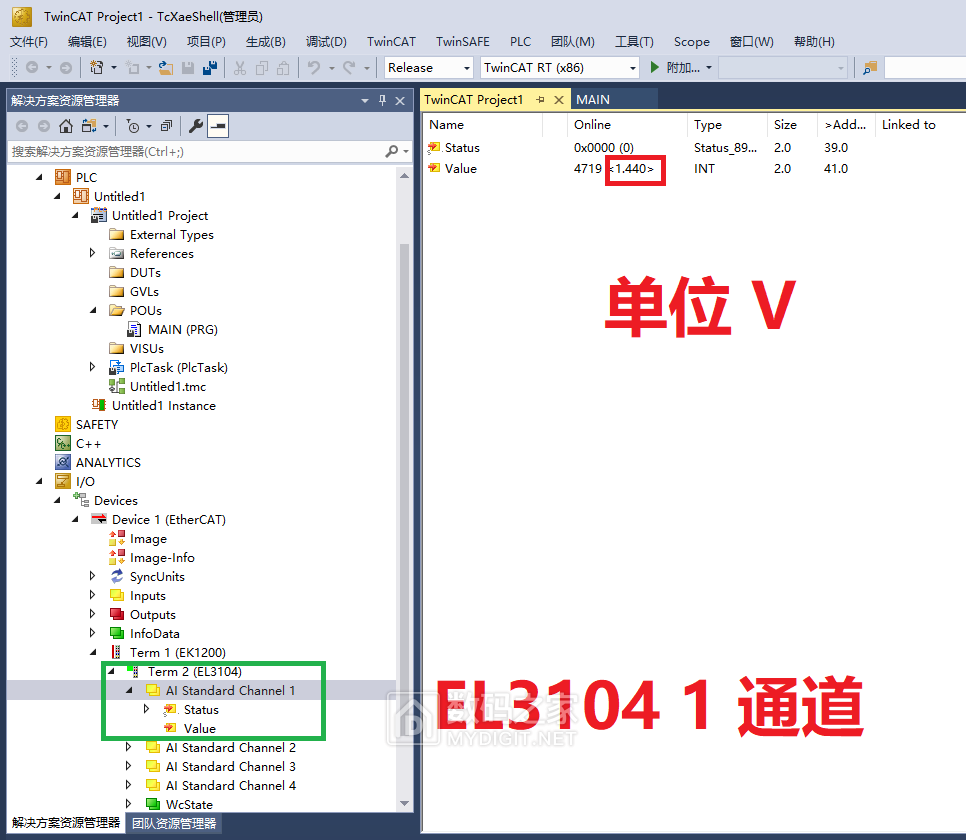Open the TwinCAT RT (x86) platform dropdown

point(633,68)
